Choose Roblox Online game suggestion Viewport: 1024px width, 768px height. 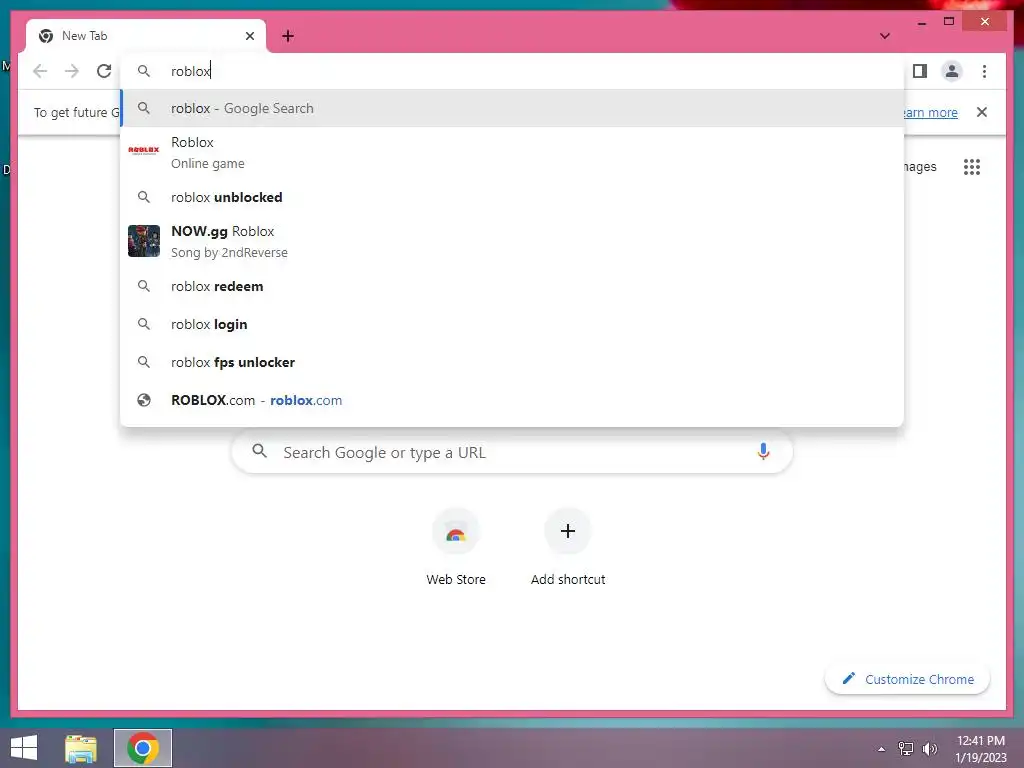512,152
